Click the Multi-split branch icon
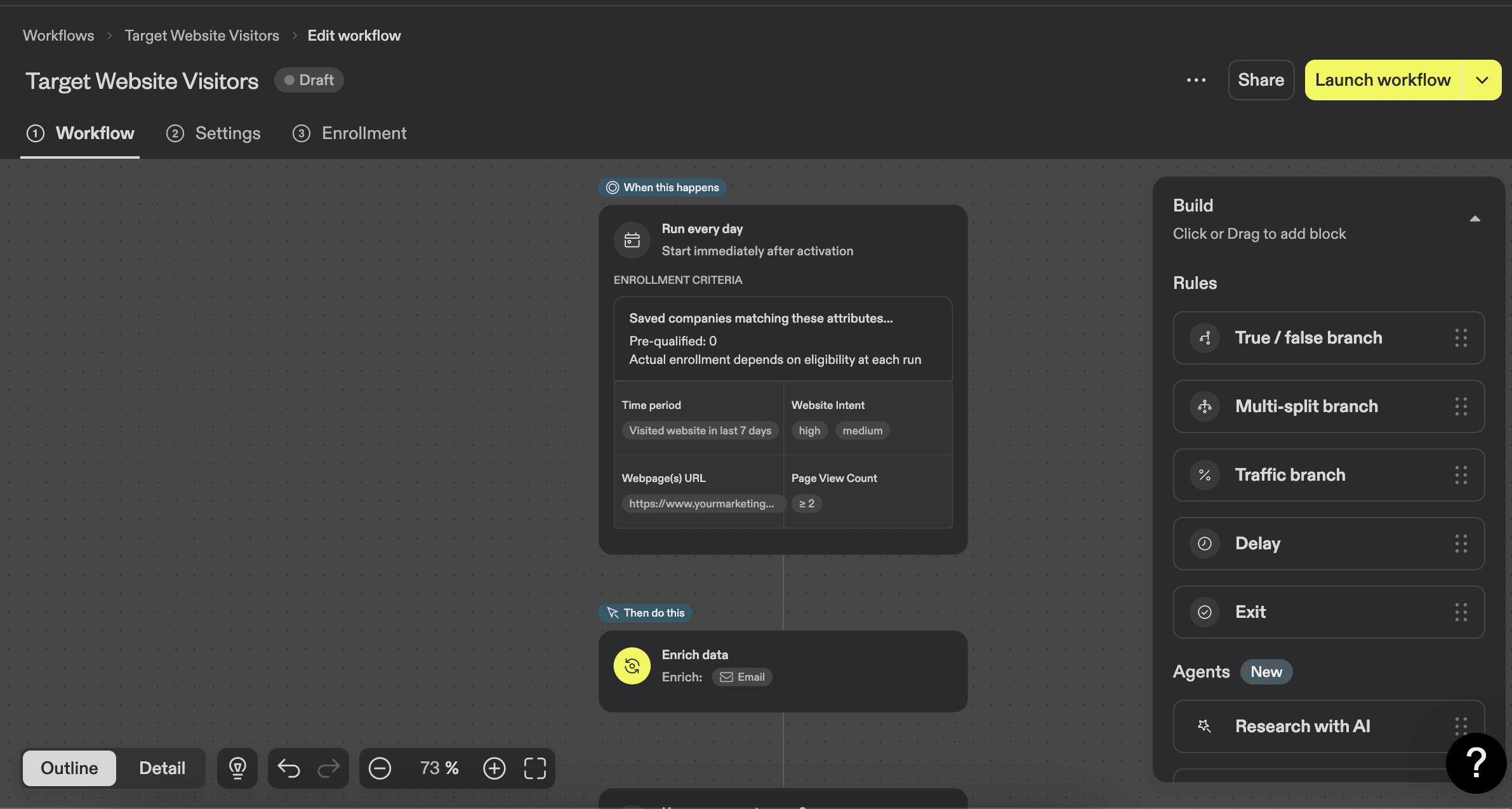The image size is (1512, 809). [1205, 406]
